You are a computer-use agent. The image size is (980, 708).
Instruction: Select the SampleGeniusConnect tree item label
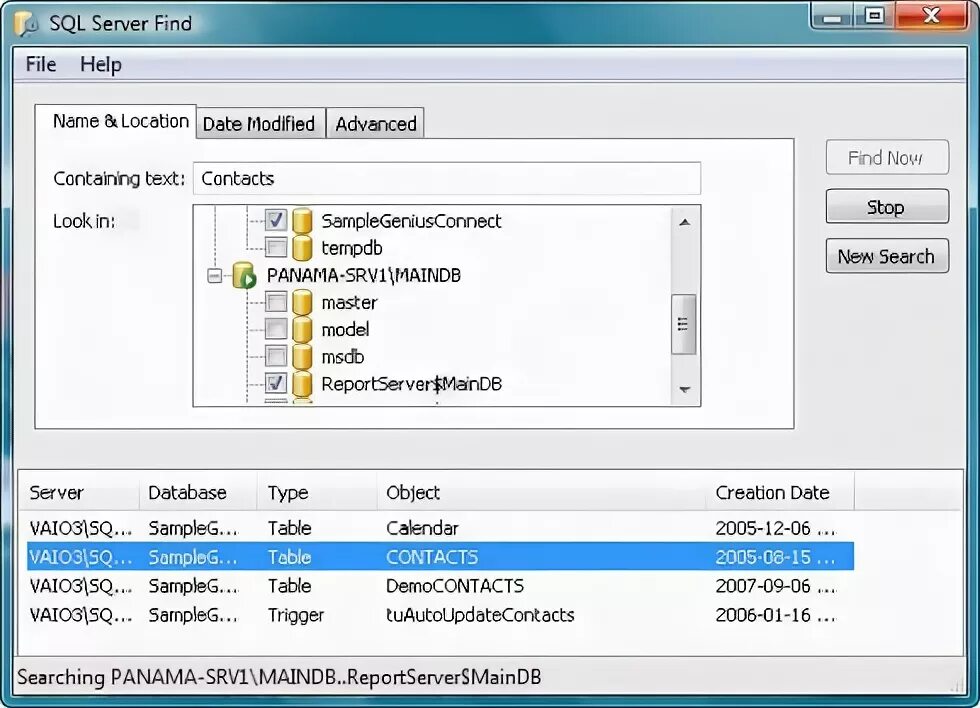(x=411, y=221)
